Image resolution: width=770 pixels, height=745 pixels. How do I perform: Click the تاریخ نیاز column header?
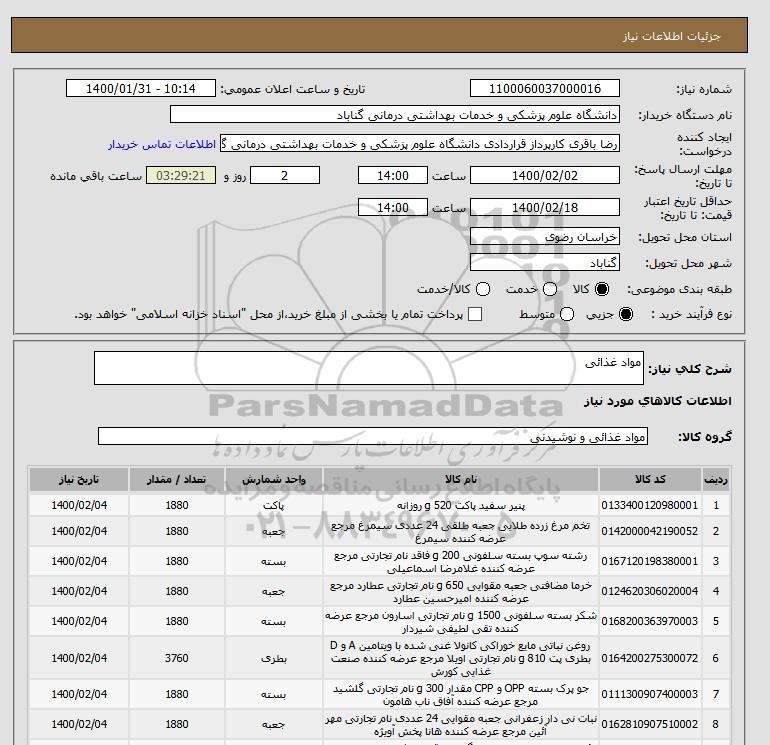coord(79,479)
